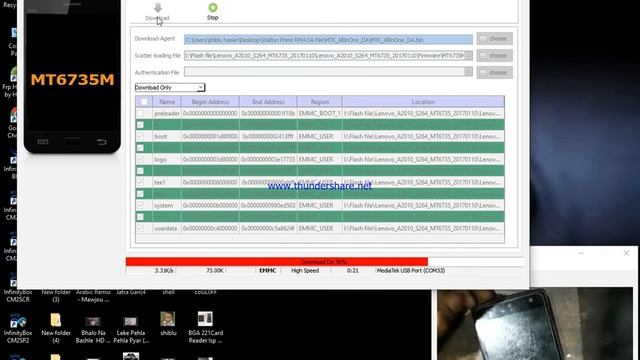Sort by the Location column header
Viewport: 640px width, 360px height.
423,102
